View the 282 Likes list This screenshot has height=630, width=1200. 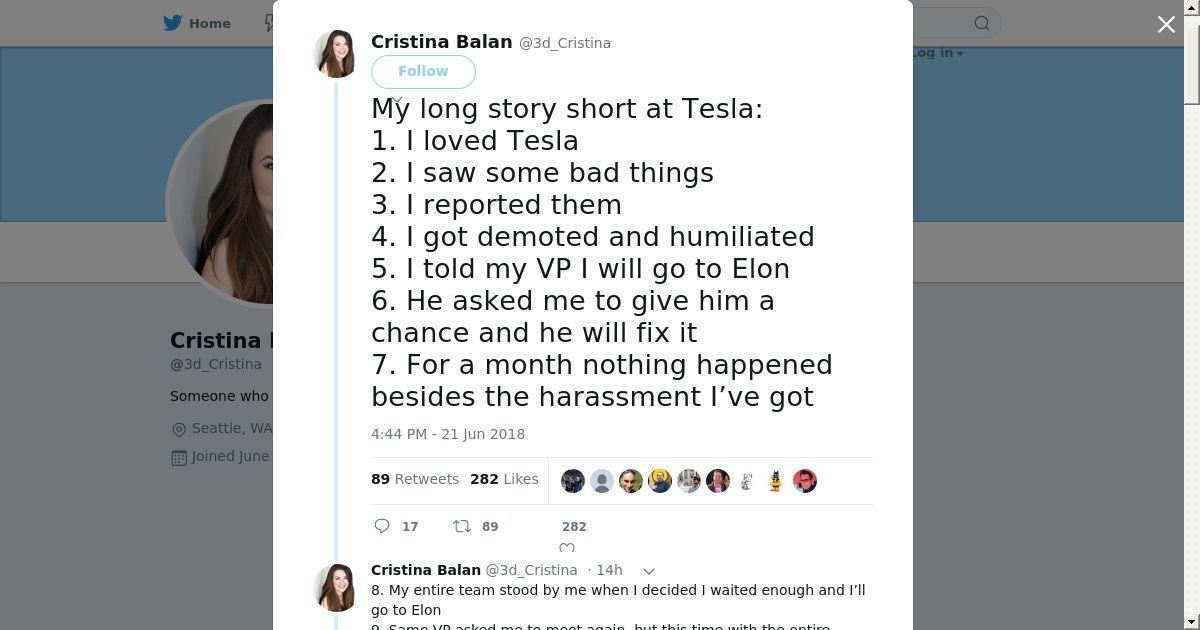(504, 479)
